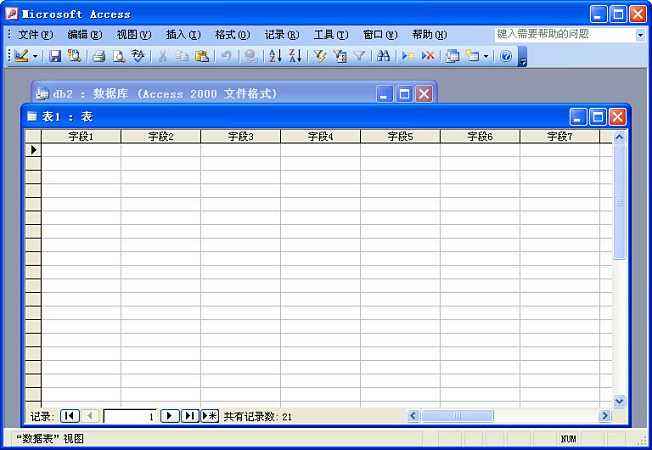
Task: Click the File Search toolbar icon
Action: click(x=74, y=56)
